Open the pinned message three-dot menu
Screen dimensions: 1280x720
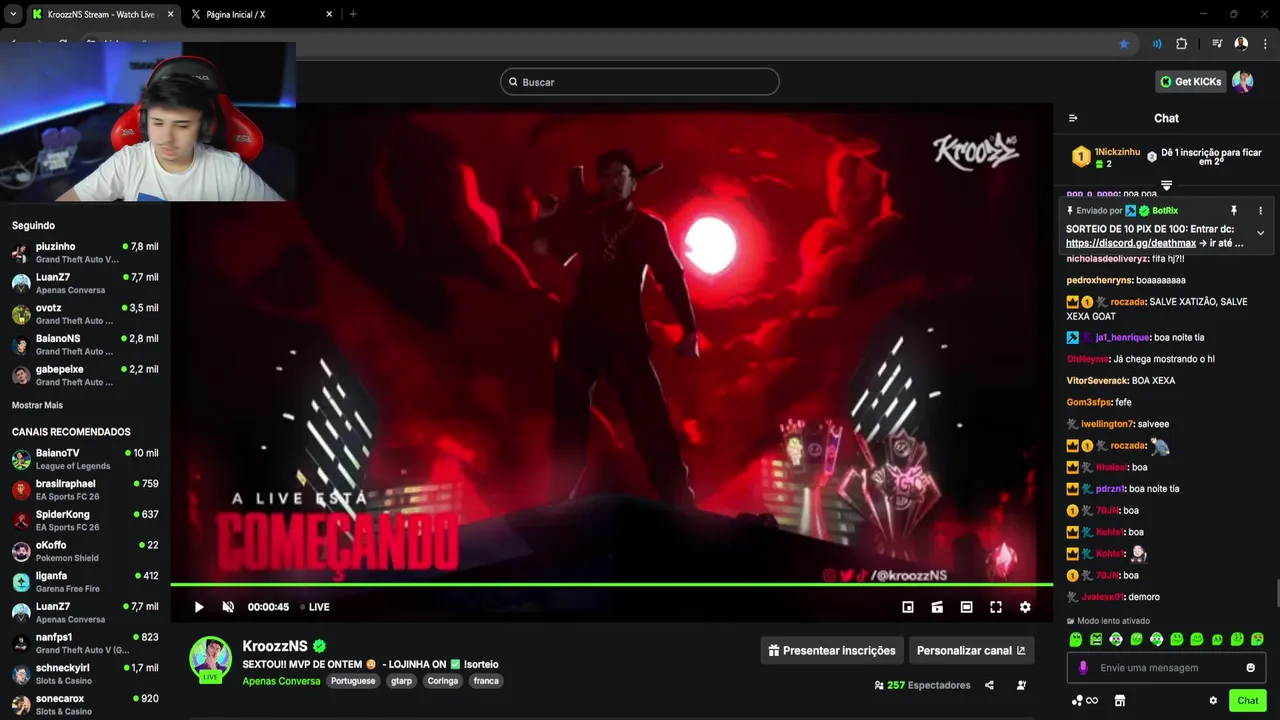tap(1260, 211)
